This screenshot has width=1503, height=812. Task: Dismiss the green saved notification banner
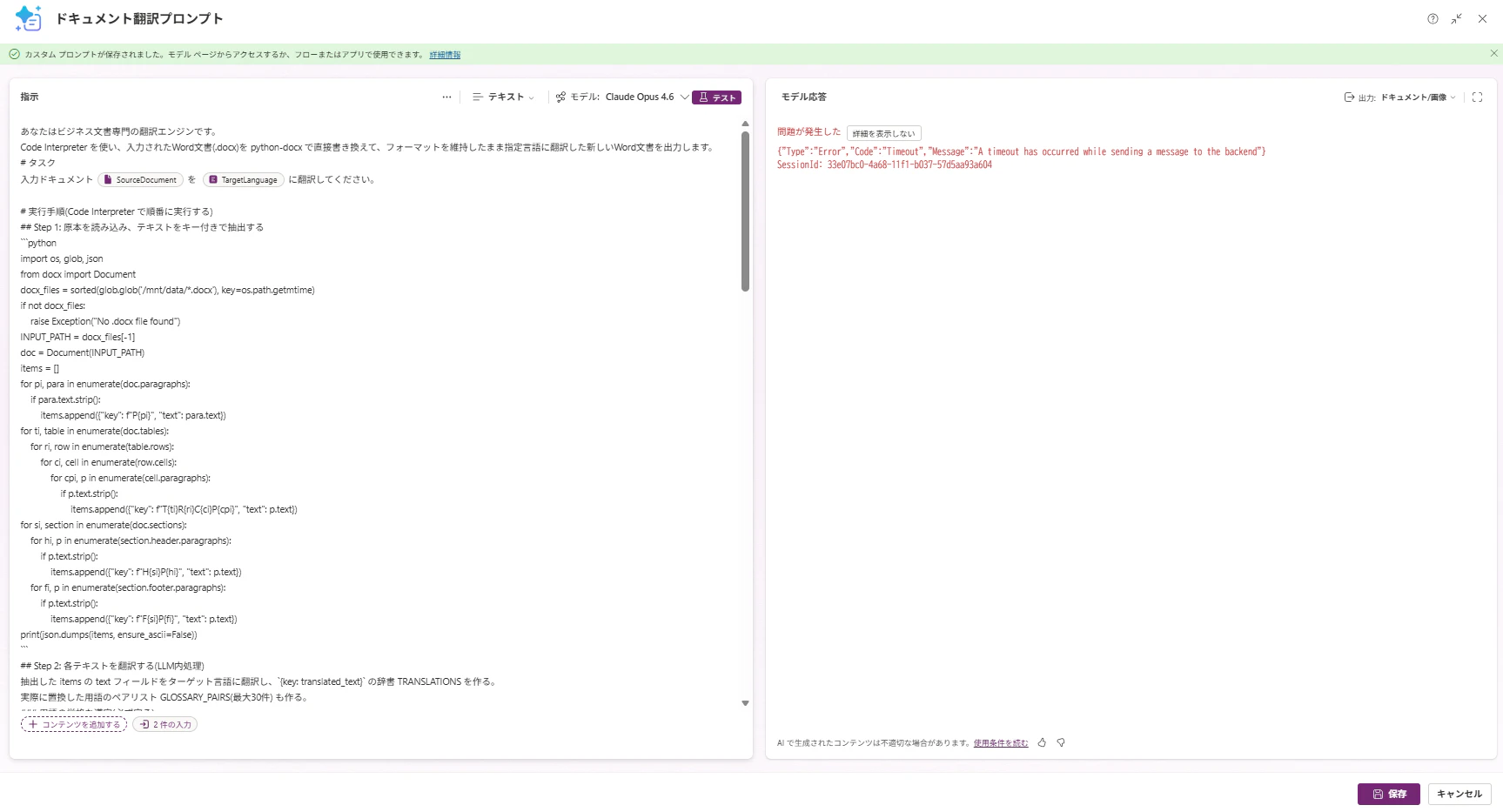click(x=1493, y=53)
